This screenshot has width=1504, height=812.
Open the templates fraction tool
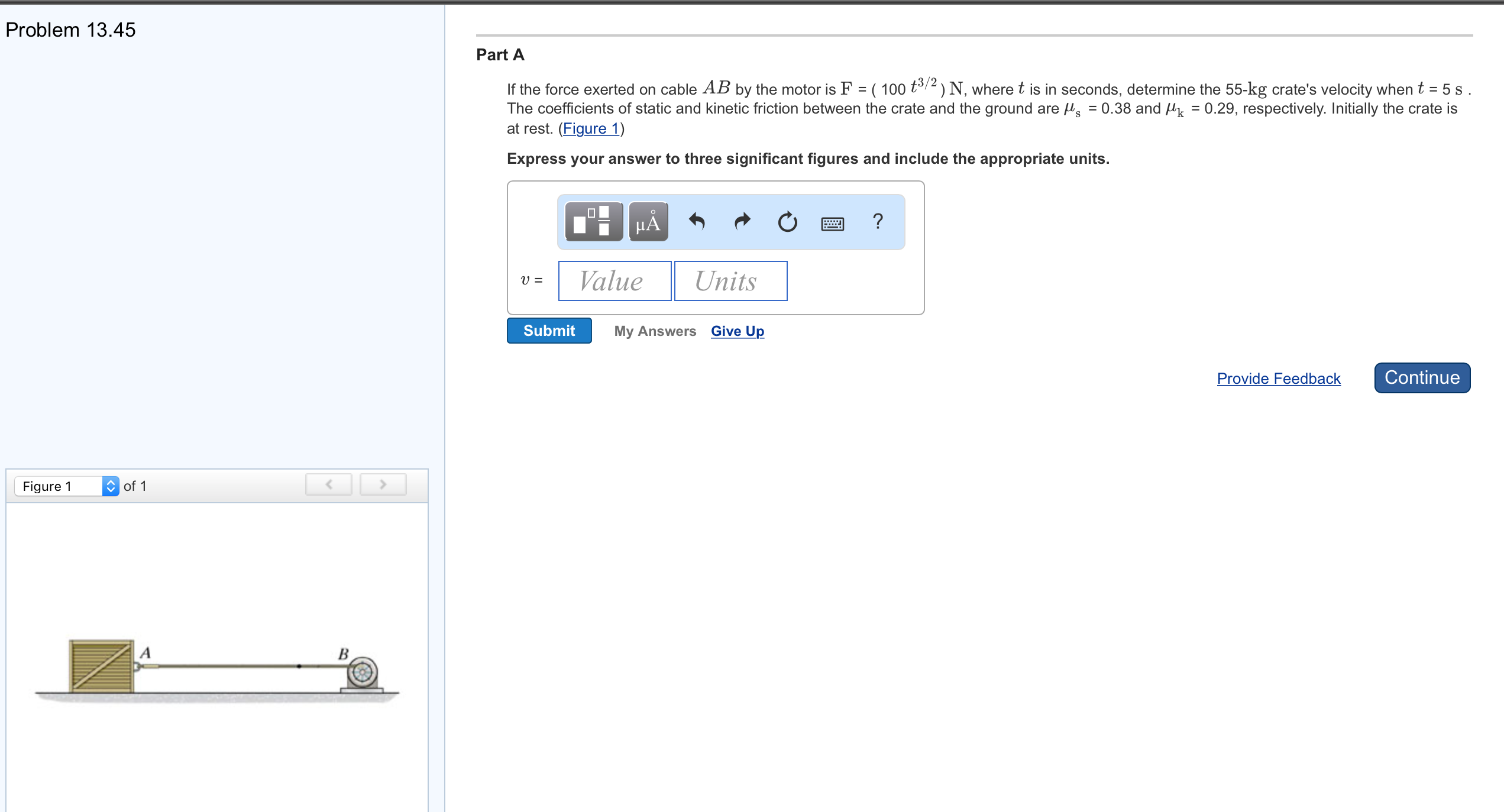pyautogui.click(x=593, y=222)
